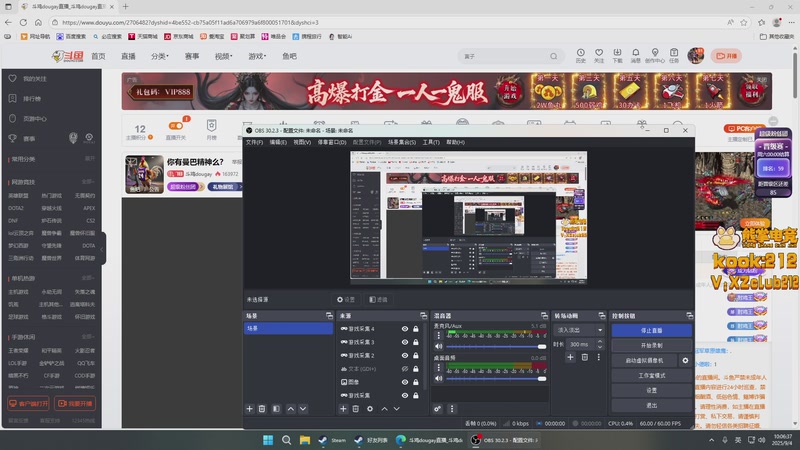Click 启动虚拟摄像机 virtual camera button
Viewport: 800px width, 450px height.
[x=644, y=360]
